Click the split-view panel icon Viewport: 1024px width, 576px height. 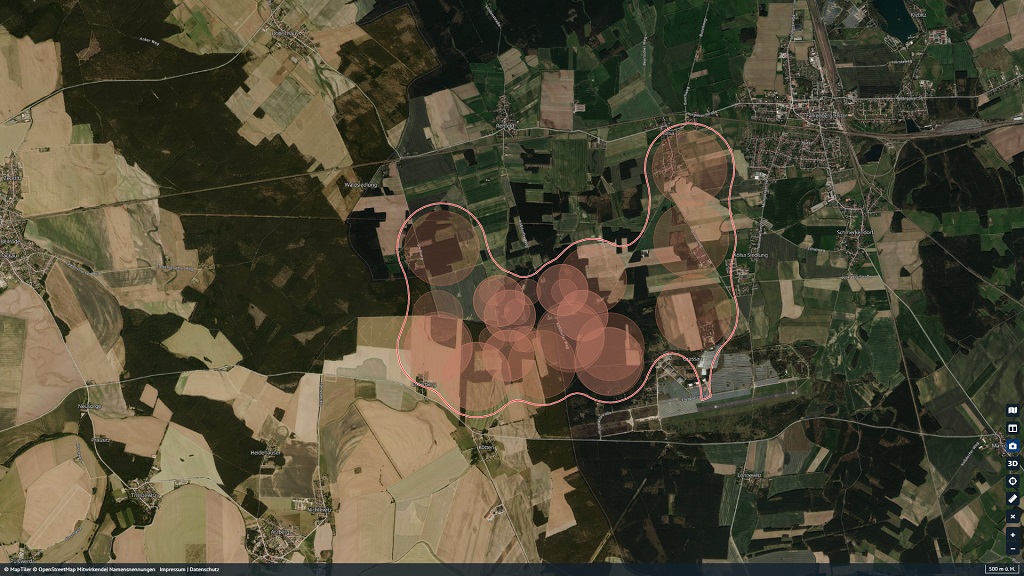1012,428
